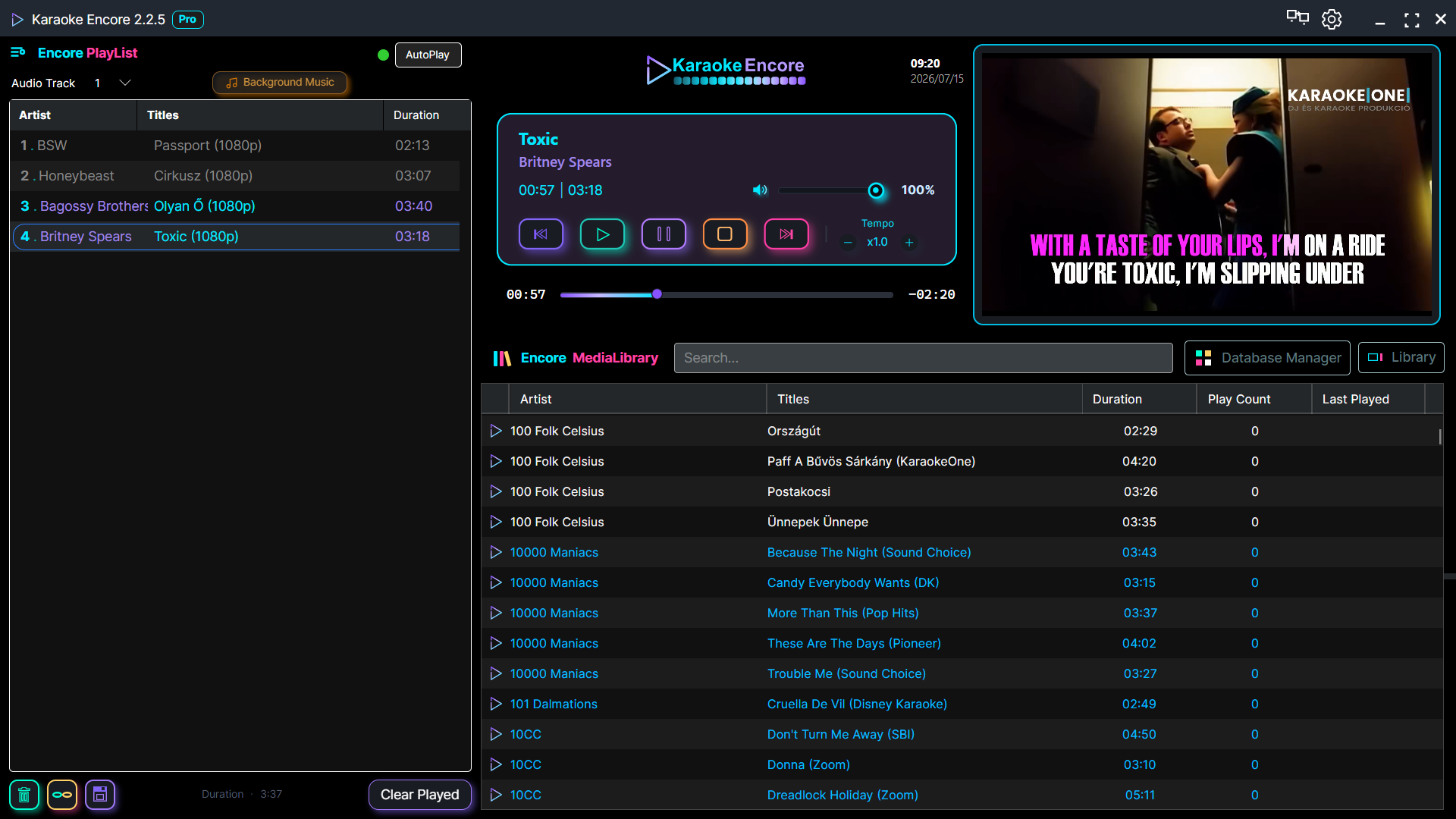Sort library by Titles header
The width and height of the screenshot is (1456, 819).
(x=924, y=399)
